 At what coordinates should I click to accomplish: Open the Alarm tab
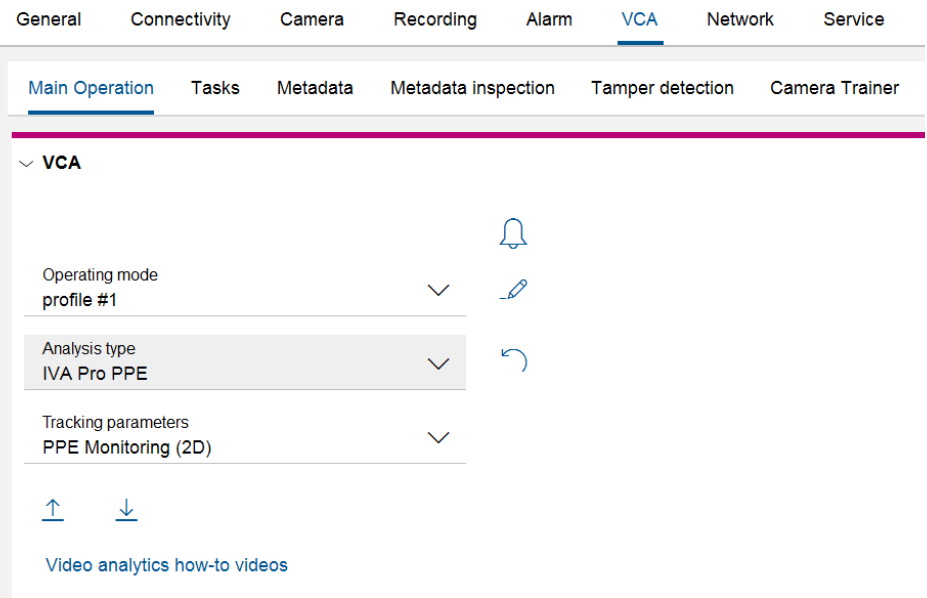coord(549,19)
